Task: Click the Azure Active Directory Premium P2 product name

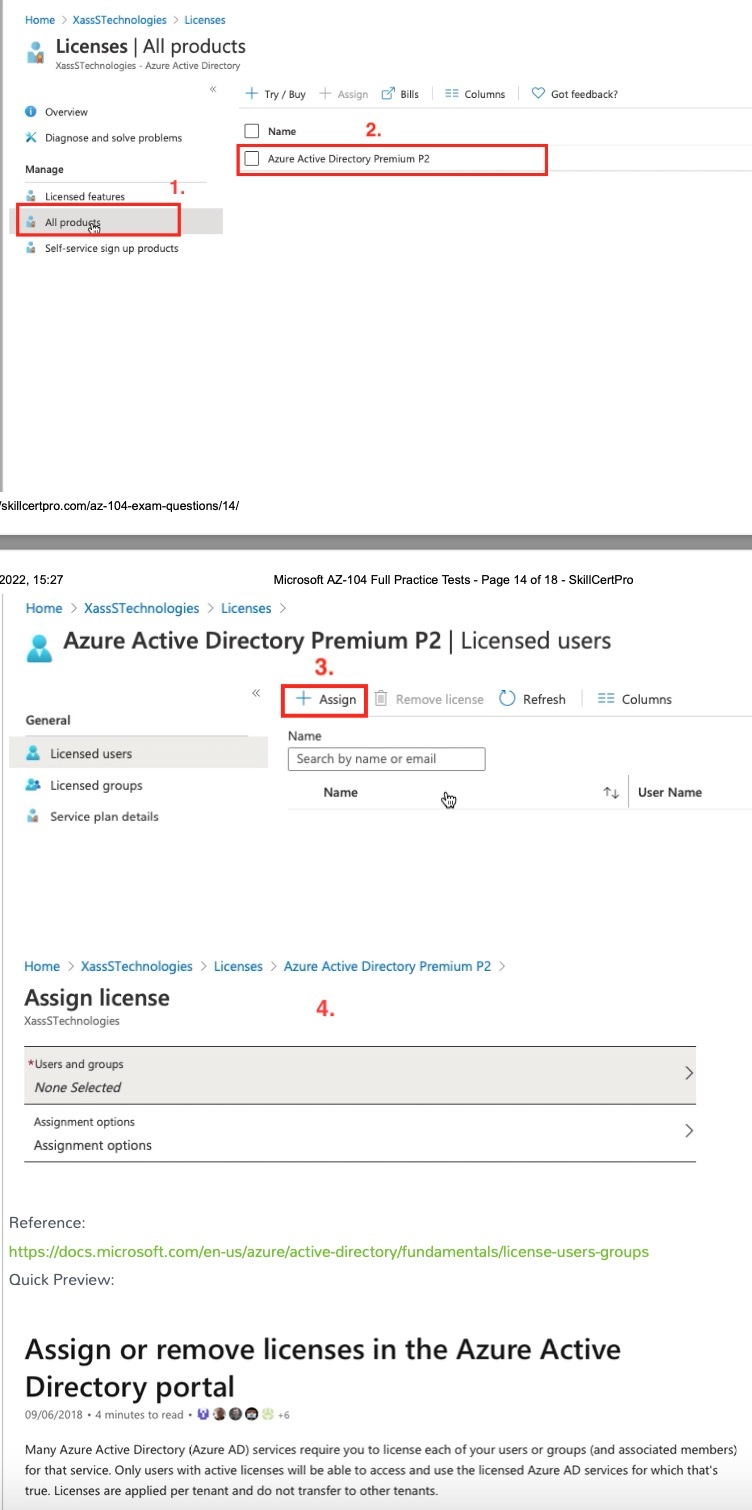Action: 349,158
